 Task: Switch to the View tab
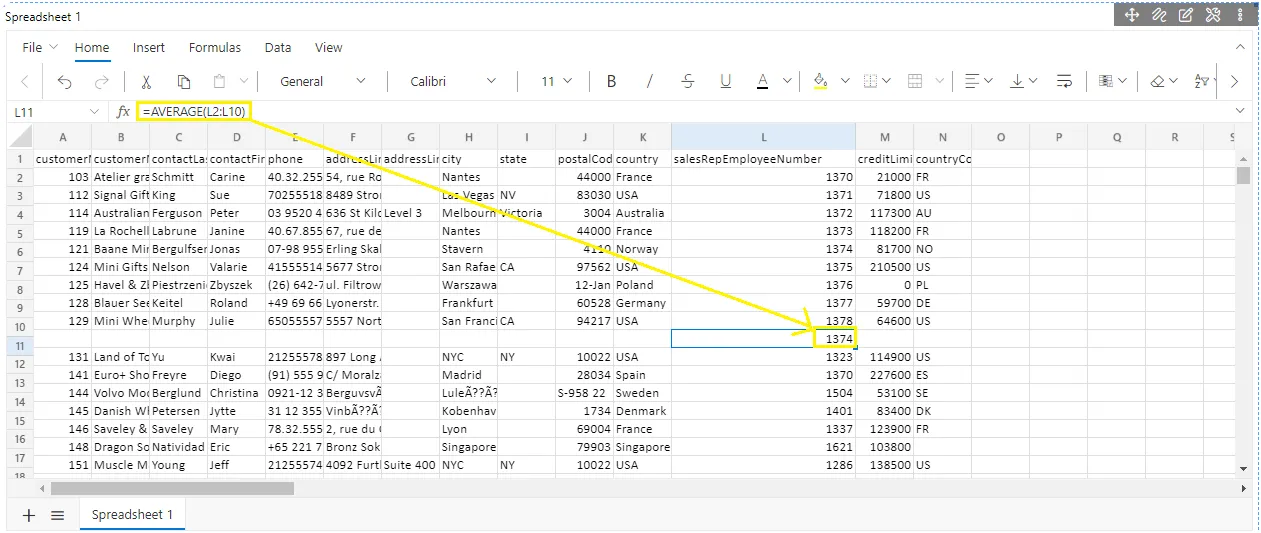pyautogui.click(x=329, y=47)
